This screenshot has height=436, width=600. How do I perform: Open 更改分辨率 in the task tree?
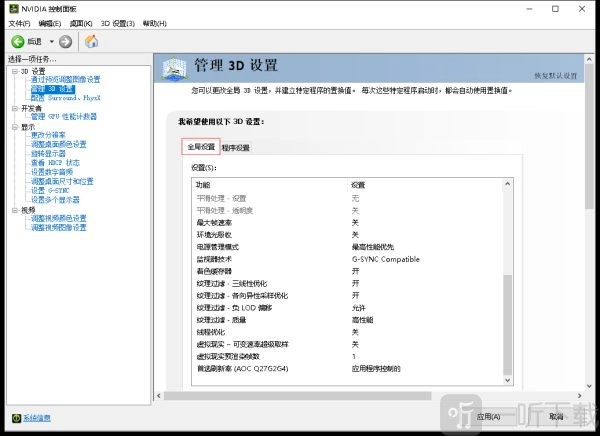48,135
